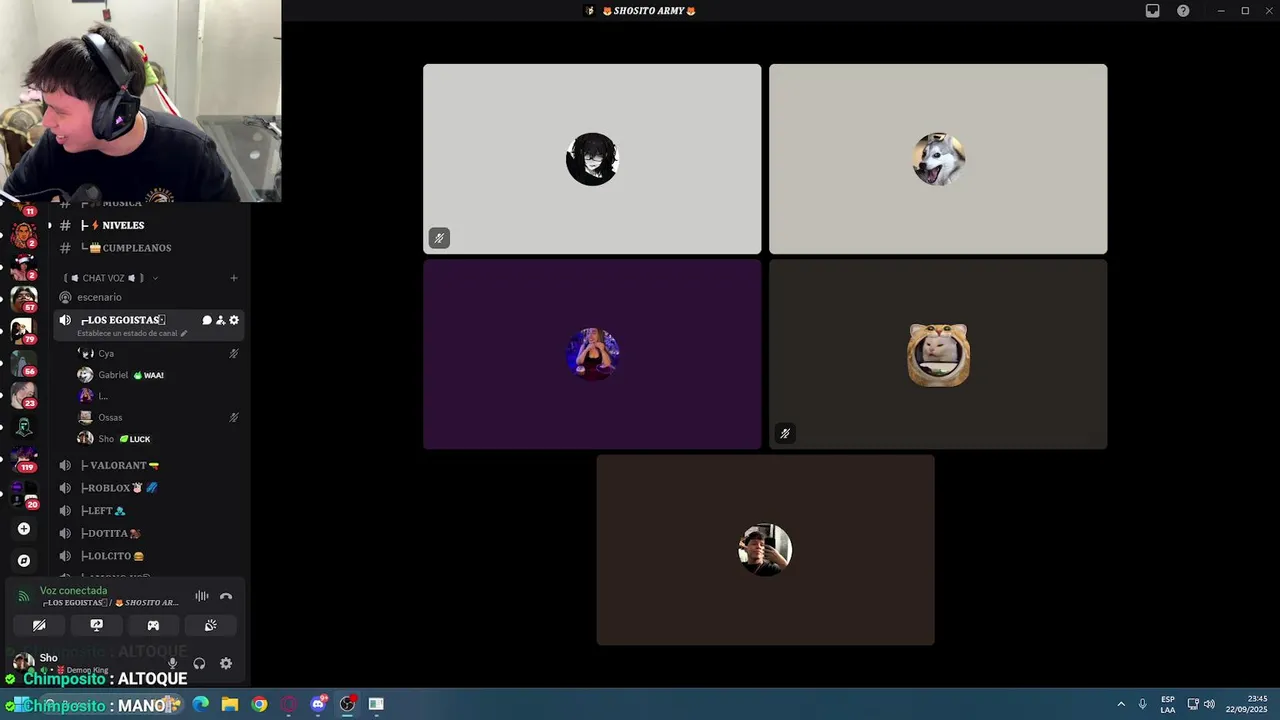Start an activity with game controller button
Screen dimensions: 1280x720
[153, 625]
